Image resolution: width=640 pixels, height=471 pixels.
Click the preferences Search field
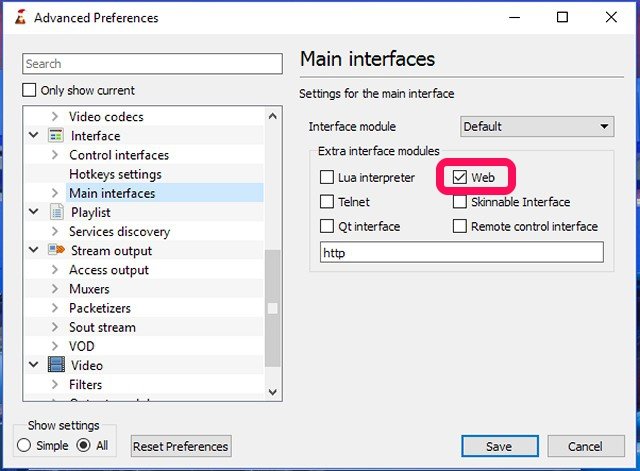point(153,64)
